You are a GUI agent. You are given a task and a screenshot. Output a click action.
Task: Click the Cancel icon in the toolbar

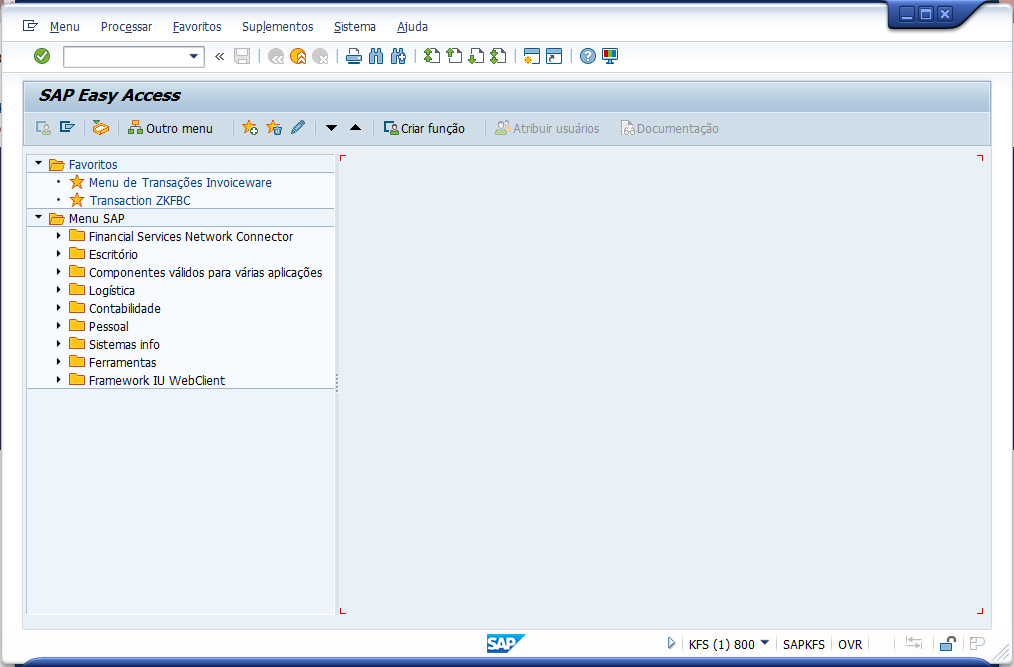click(320, 56)
